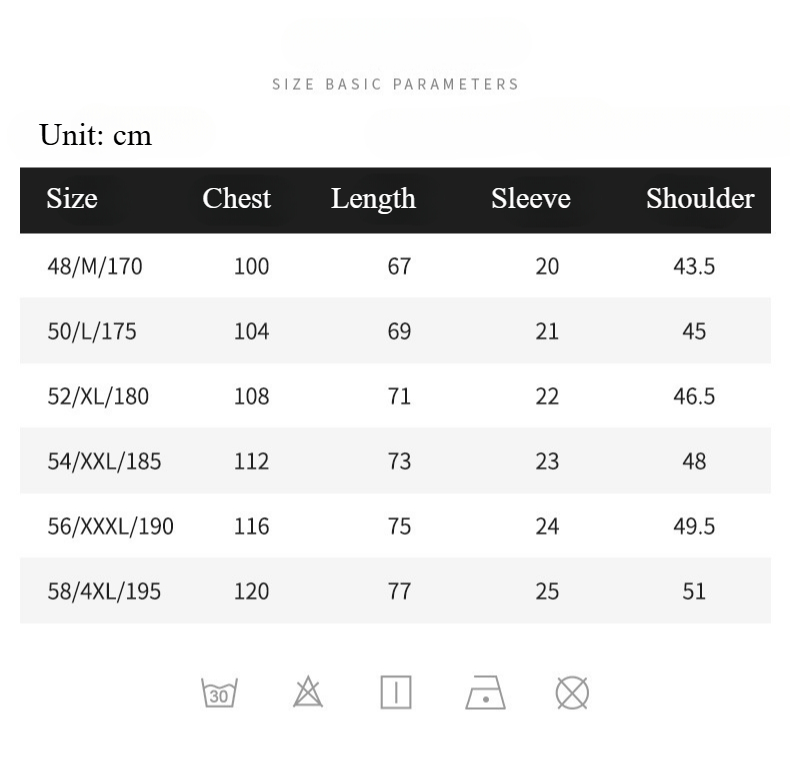Screen dimensions: 790x759
Task: Click the do not bleach triangle icon
Action: 308,692
